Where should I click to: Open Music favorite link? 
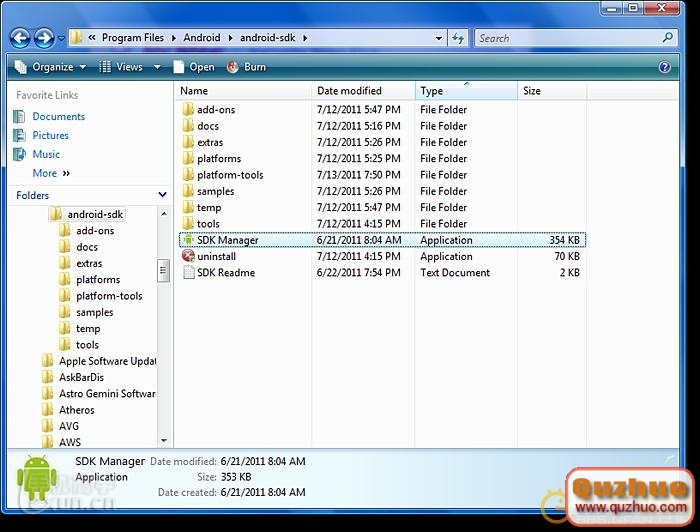click(46, 154)
